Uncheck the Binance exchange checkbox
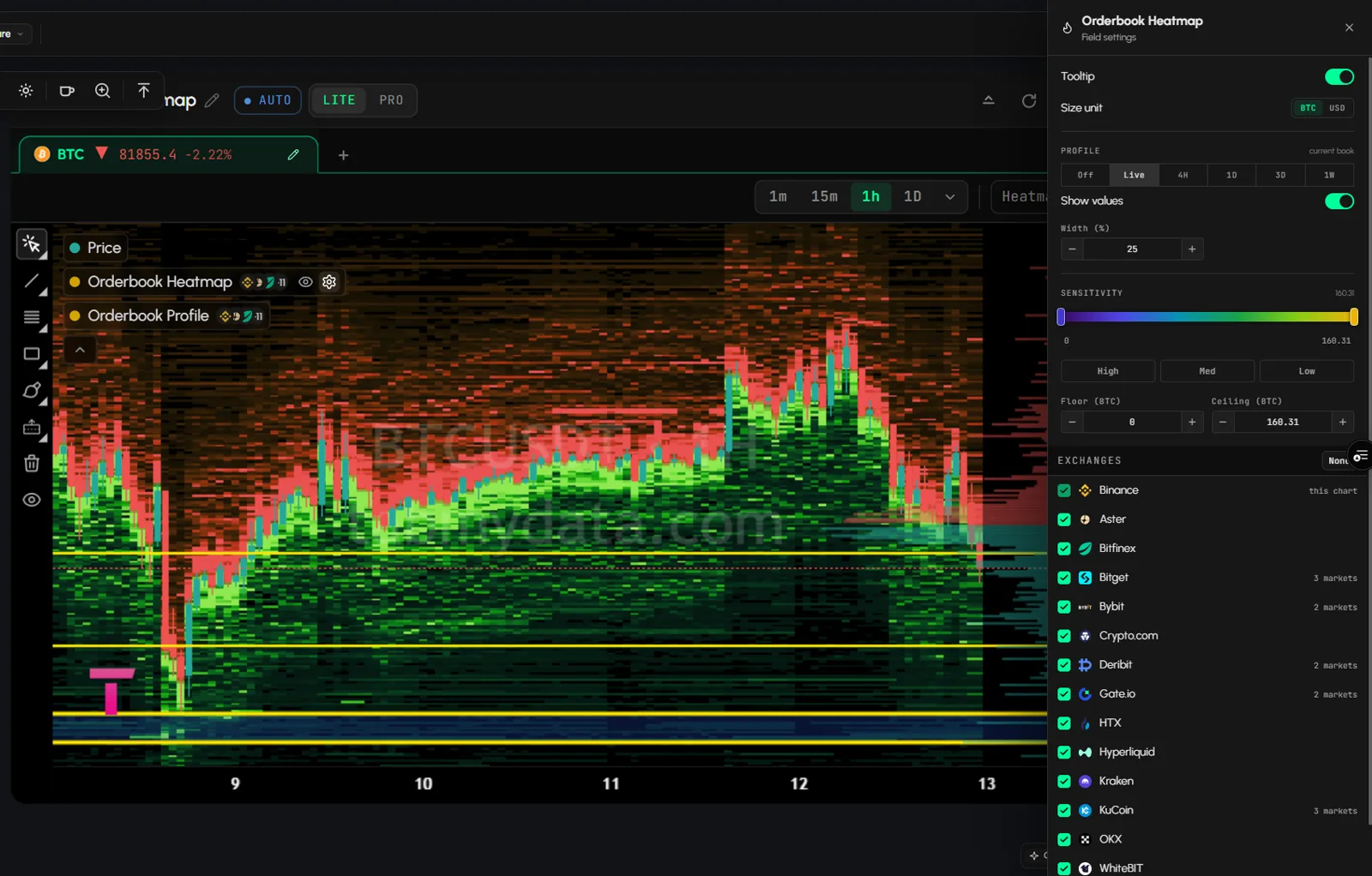Screen dimensions: 1372x876 1064,490
